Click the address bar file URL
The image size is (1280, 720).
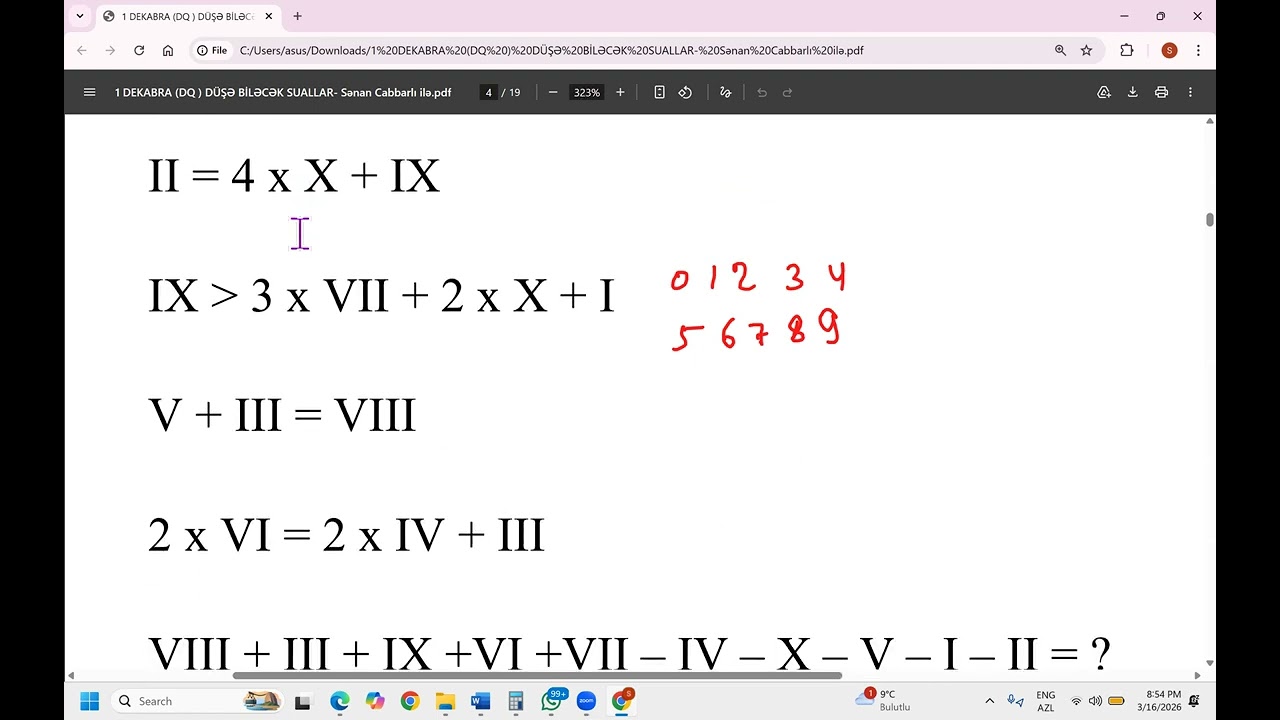click(552, 50)
